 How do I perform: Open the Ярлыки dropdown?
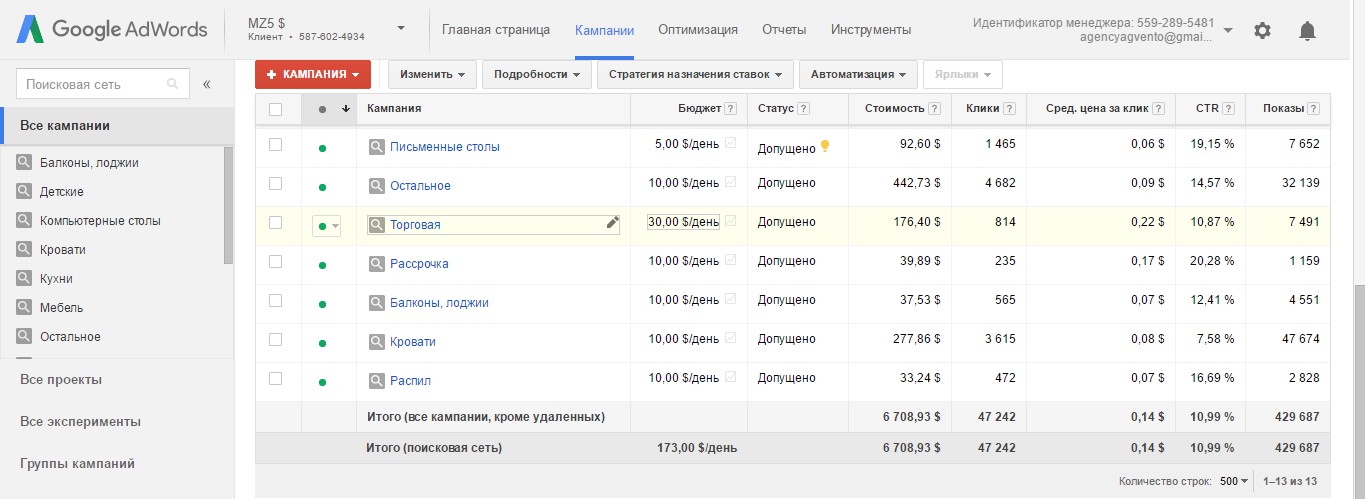(x=962, y=74)
